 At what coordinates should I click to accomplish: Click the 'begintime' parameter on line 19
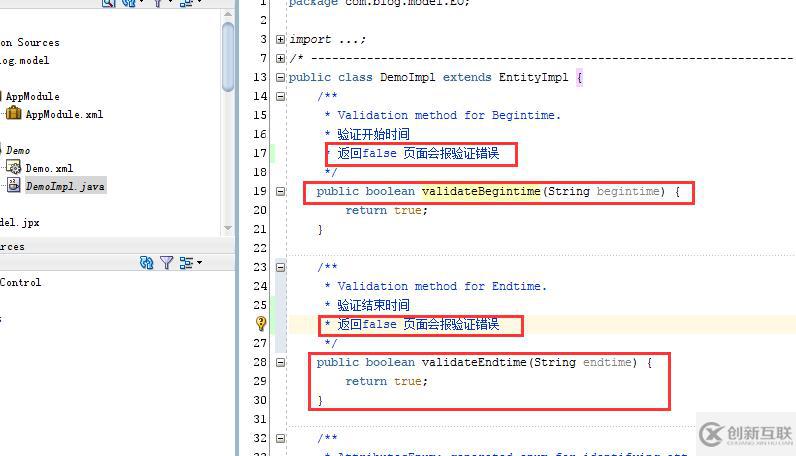pyautogui.click(x=628, y=191)
